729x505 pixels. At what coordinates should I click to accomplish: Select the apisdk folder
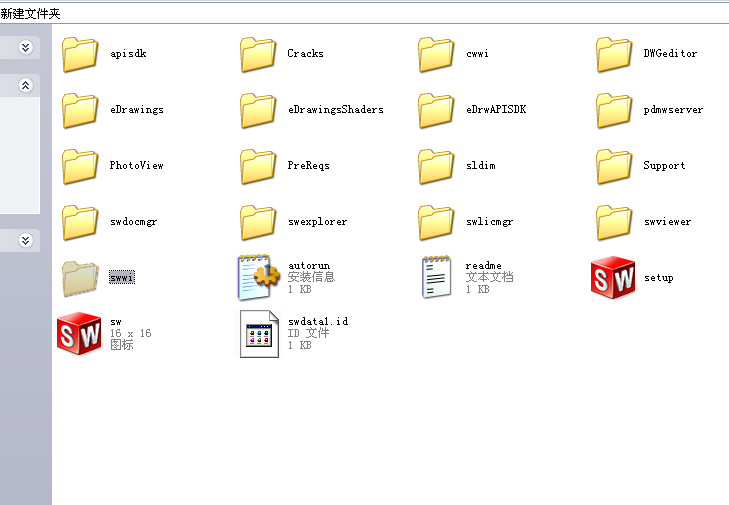(x=80, y=54)
